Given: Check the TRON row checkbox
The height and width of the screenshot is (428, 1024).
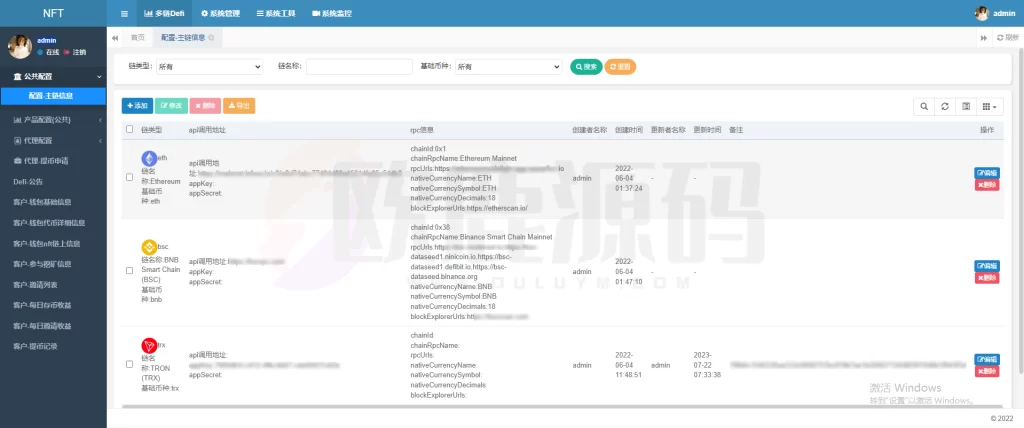Looking at the screenshot, I should [x=129, y=364].
